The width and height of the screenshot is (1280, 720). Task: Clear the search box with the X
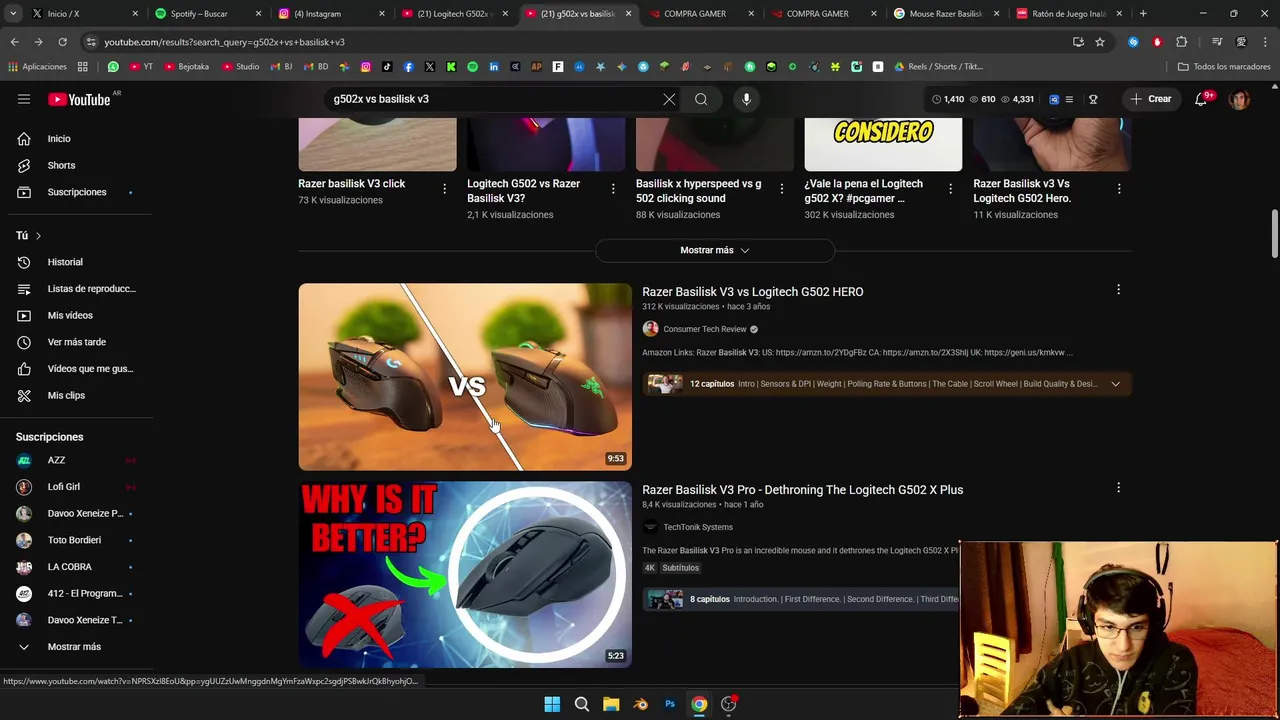click(x=669, y=99)
